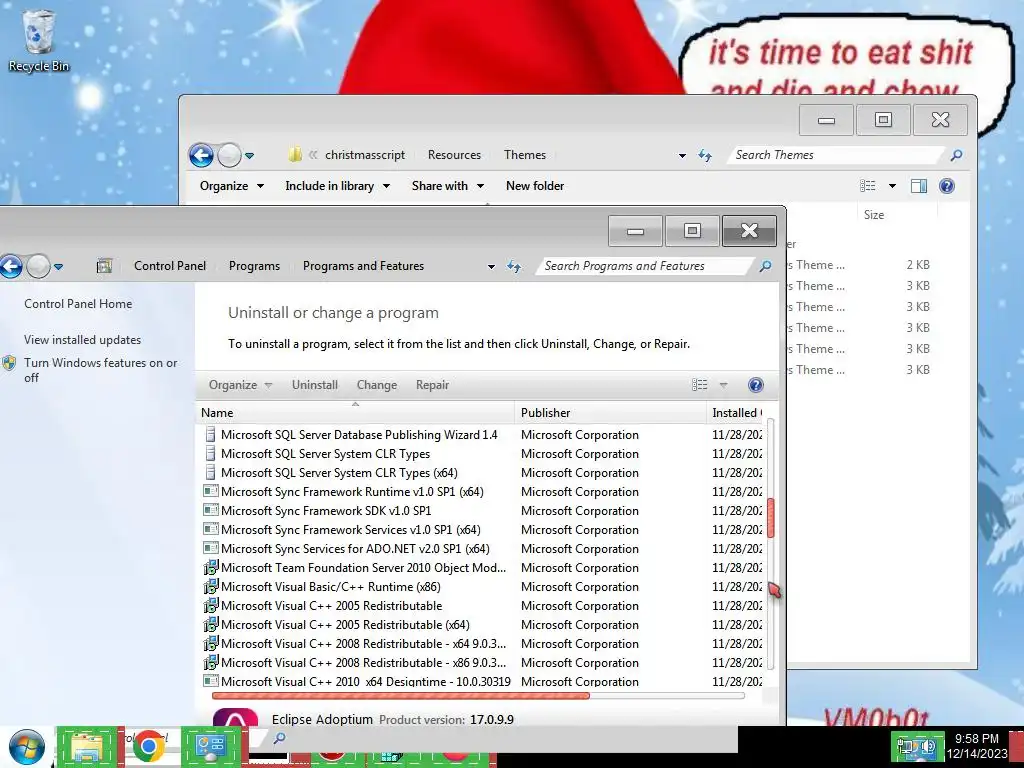Image resolution: width=1024 pixels, height=768 pixels.
Task: Open the view options arrow above the programs list
Action: click(724, 385)
